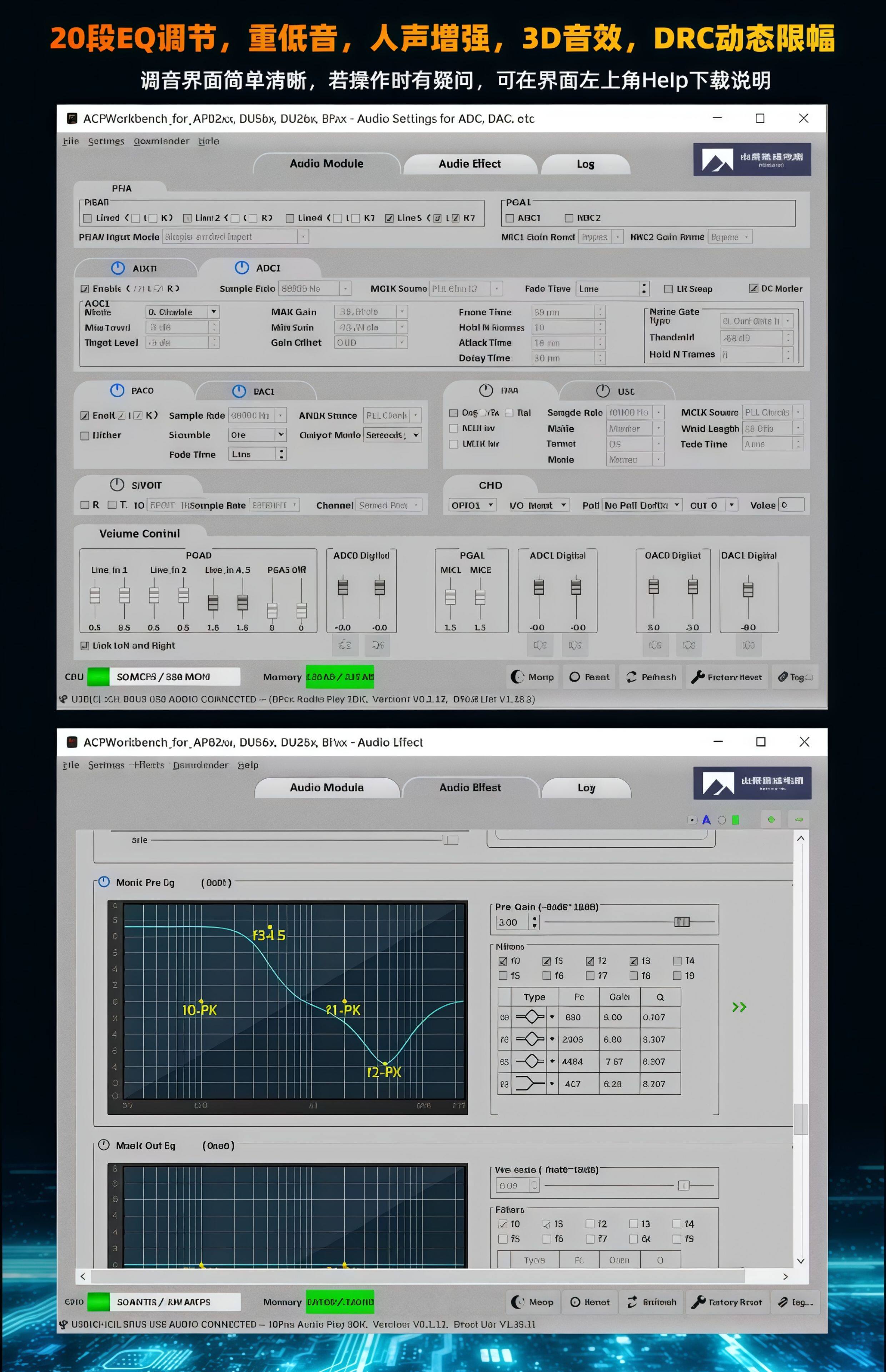Click the ADC1 power icon
This screenshot has height=1372, width=886.
tap(242, 268)
